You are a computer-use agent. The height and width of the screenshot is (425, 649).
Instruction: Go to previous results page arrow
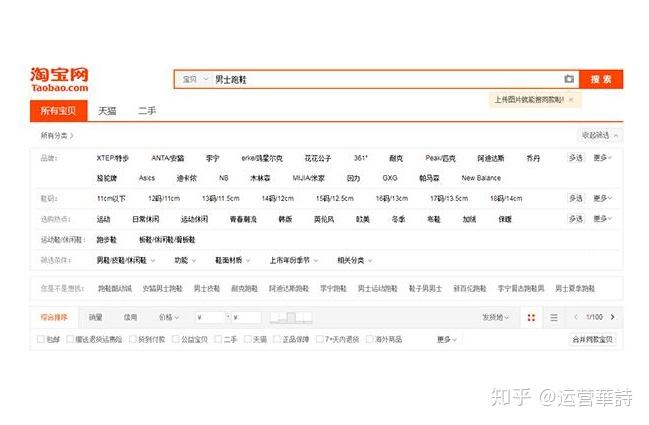pos(576,317)
